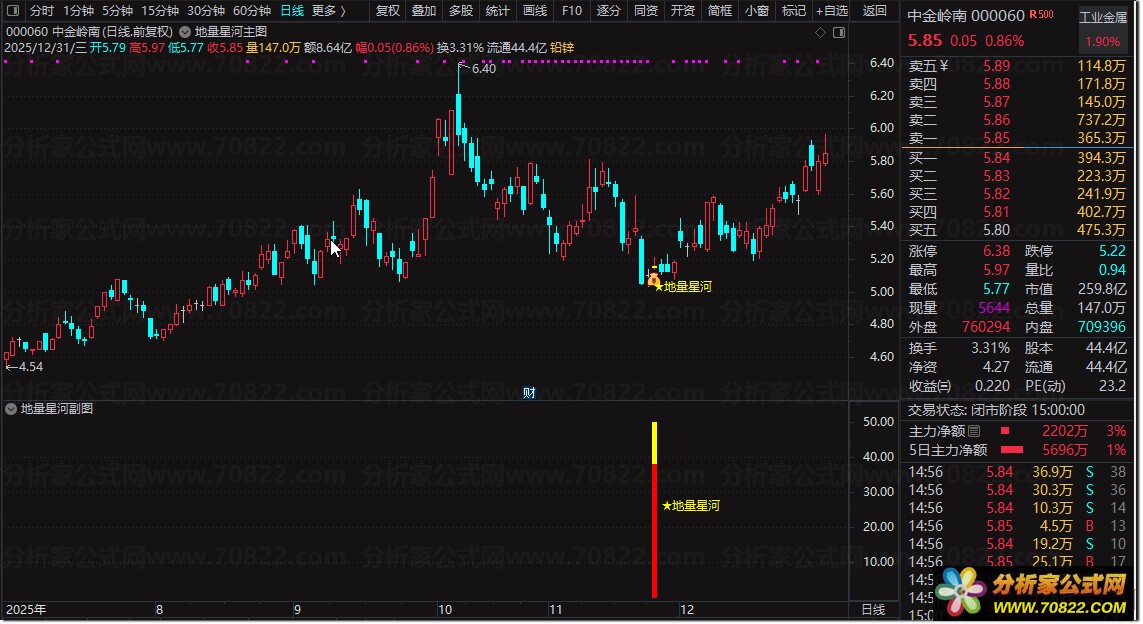
Task: Expand the 地量星河副图 indicator dropdown arrow
Action: point(11,409)
